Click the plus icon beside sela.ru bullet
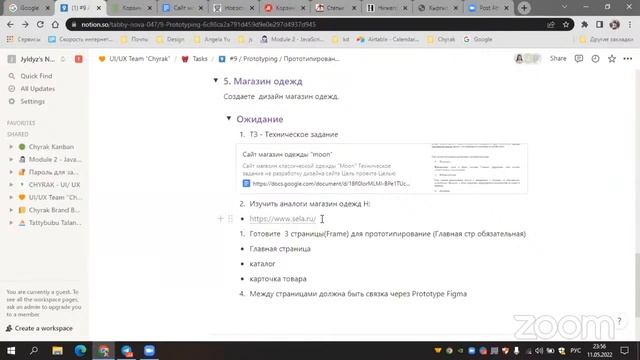The height and width of the screenshot is (360, 640). point(220,219)
